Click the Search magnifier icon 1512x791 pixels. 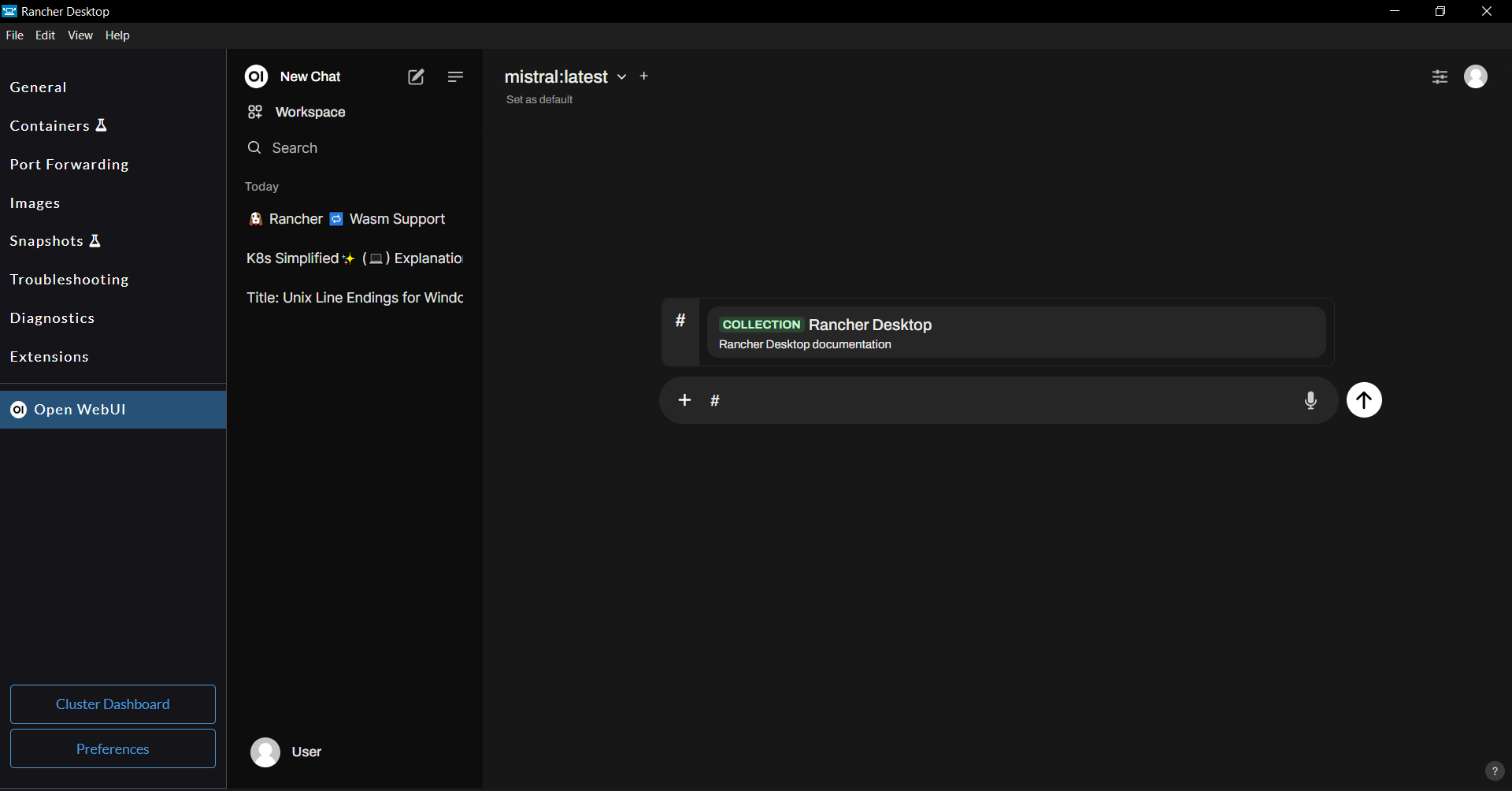(x=254, y=147)
